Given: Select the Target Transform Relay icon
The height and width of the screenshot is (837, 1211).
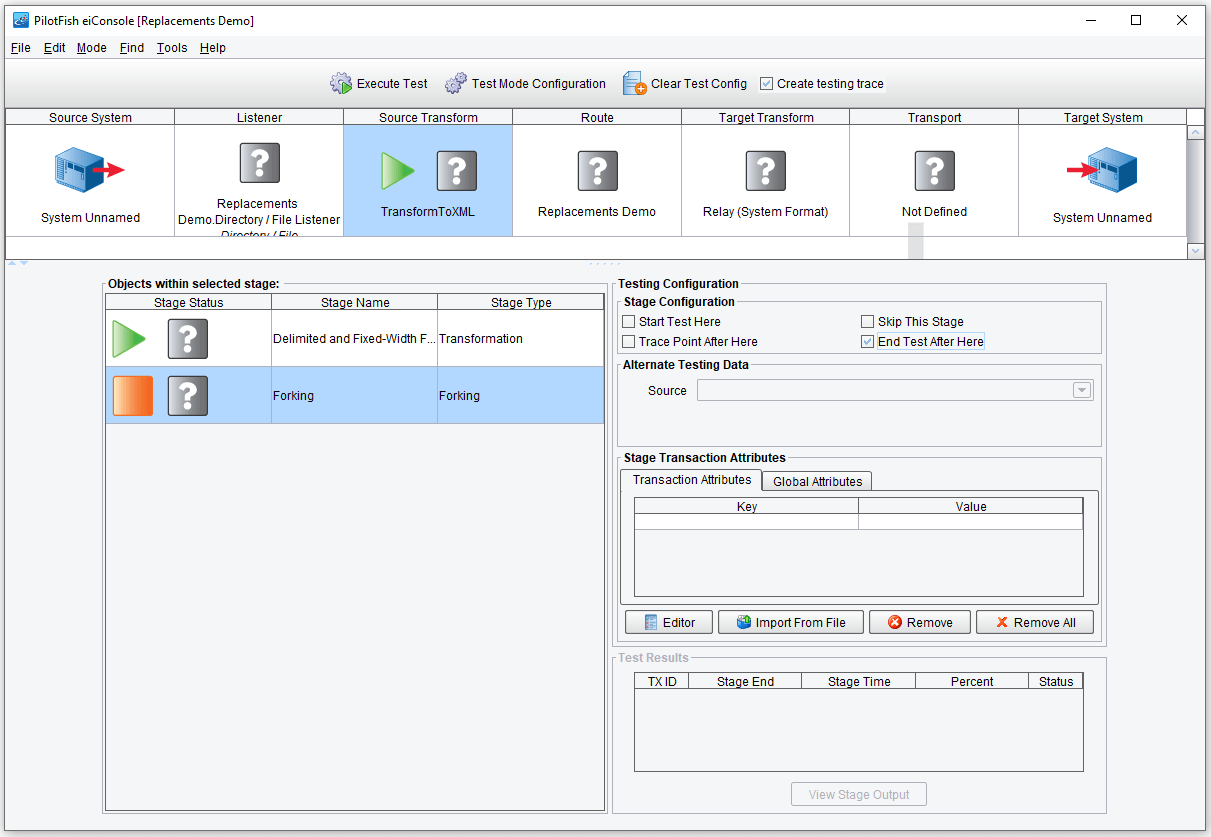Looking at the screenshot, I should point(765,171).
